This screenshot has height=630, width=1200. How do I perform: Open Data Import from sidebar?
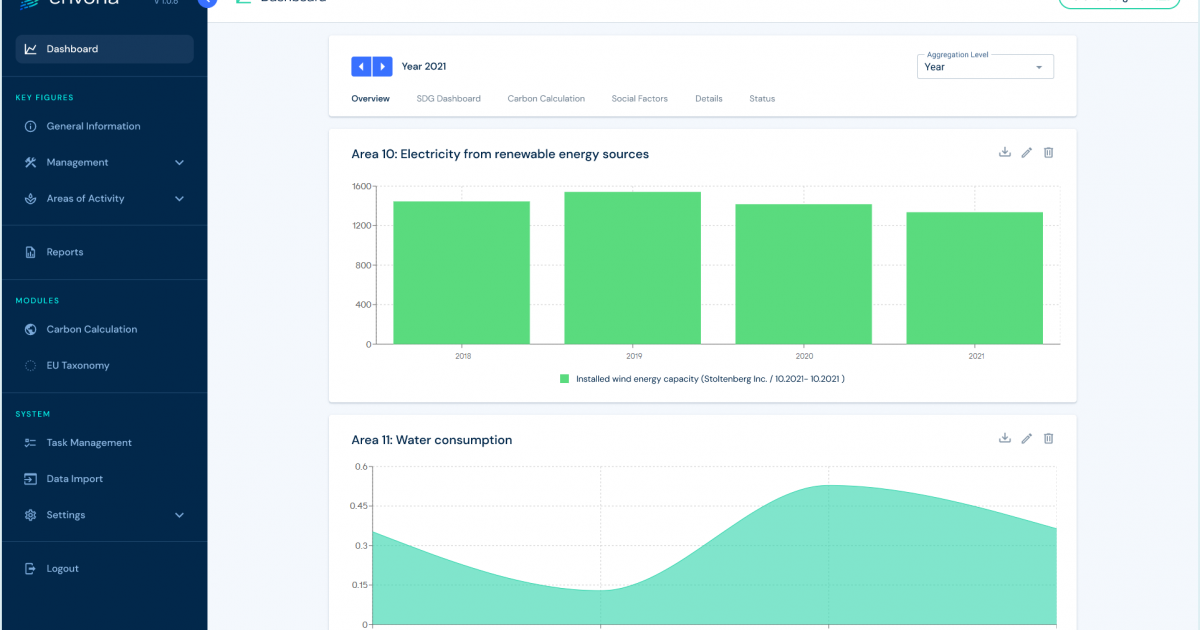74,479
